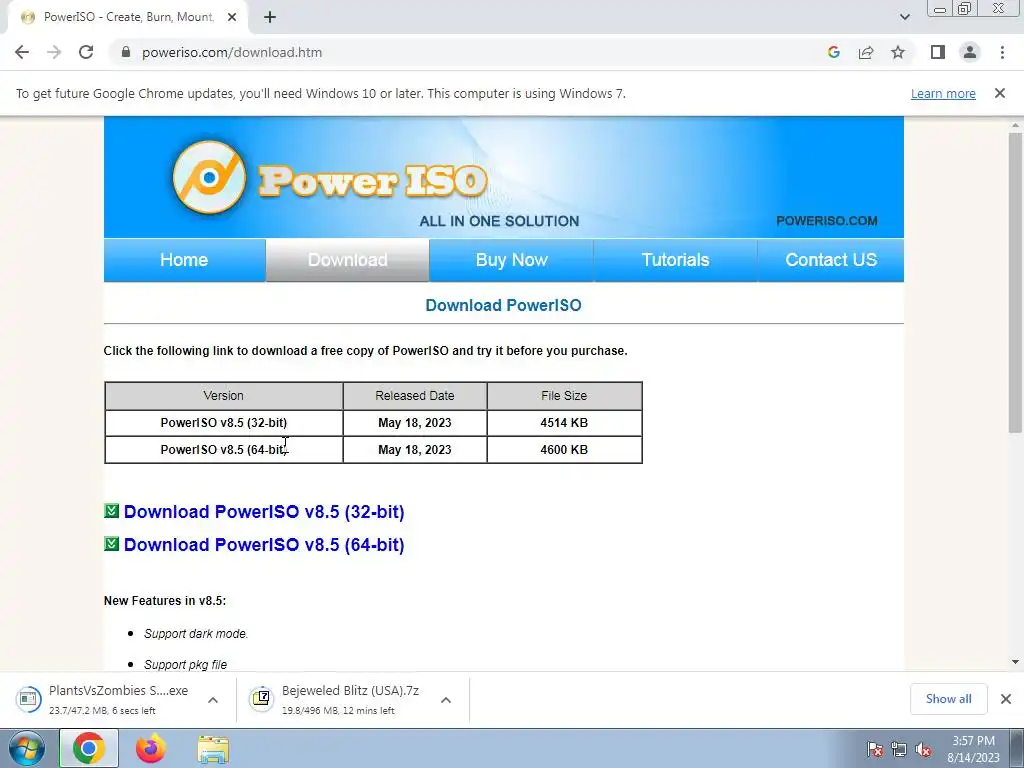
Task: Open Chrome's three-dot menu
Action: pos(1002,52)
